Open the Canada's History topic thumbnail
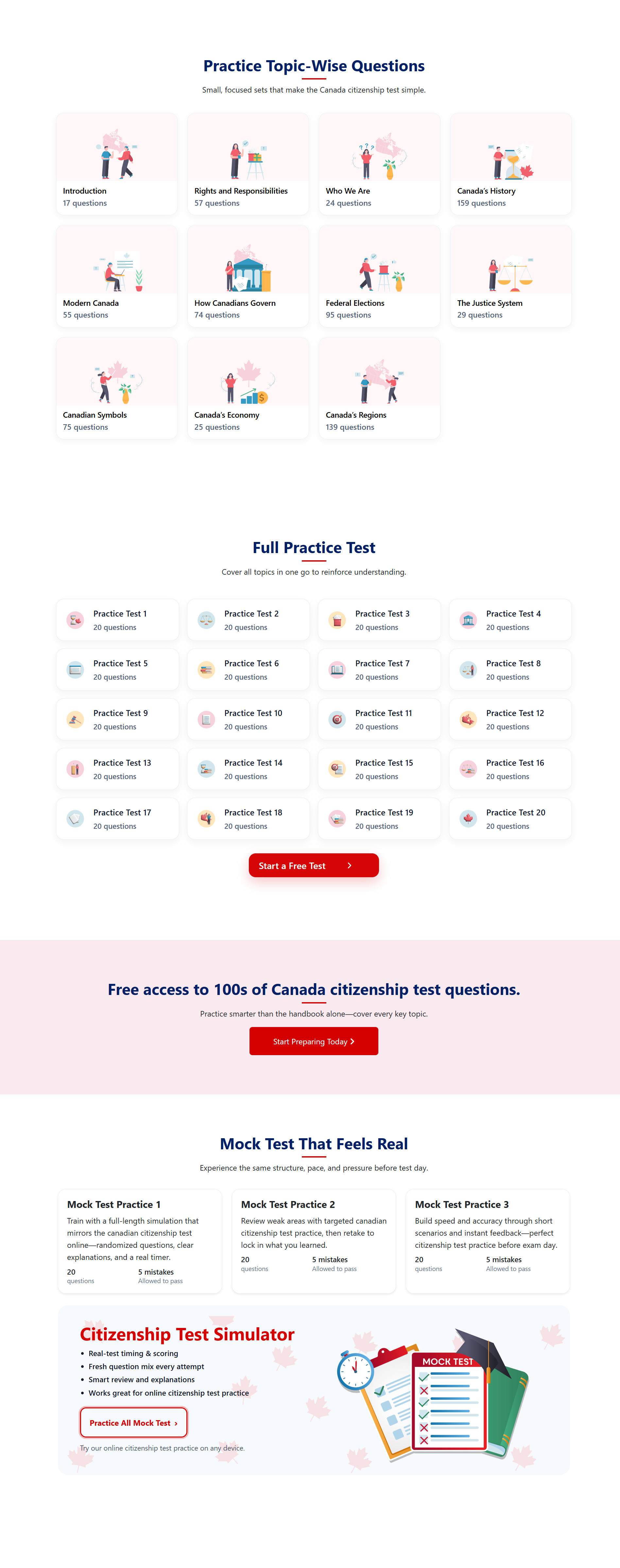 (510, 153)
